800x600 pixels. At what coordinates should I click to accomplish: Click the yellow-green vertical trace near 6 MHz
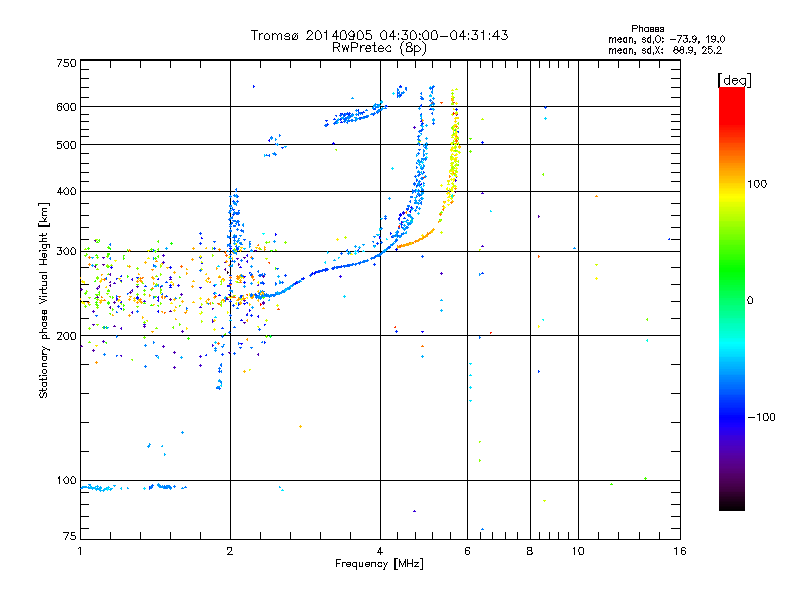pyautogui.click(x=454, y=148)
